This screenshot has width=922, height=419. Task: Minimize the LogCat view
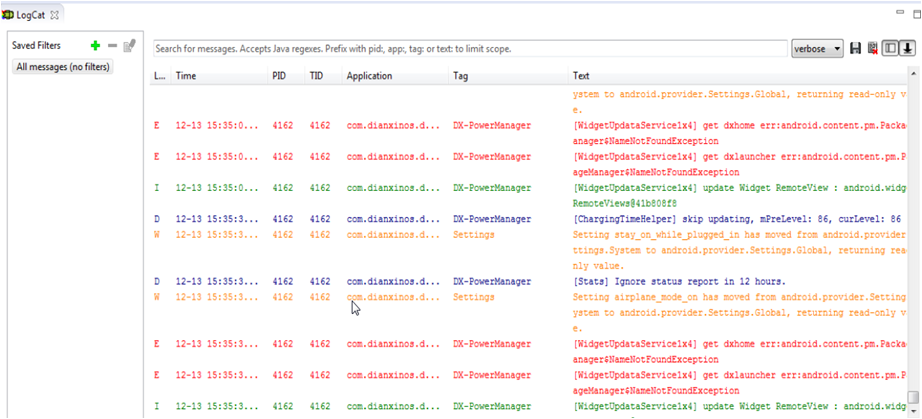point(900,12)
